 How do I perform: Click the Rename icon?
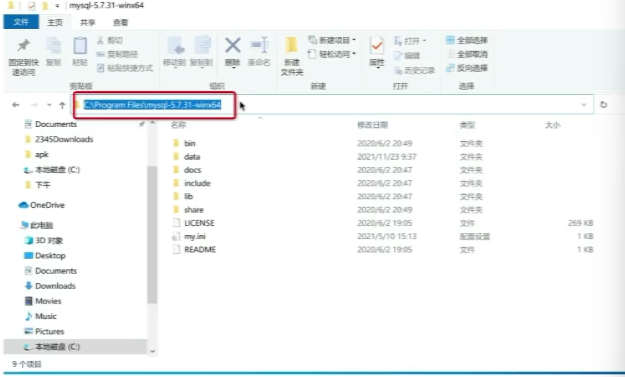click(x=259, y=45)
